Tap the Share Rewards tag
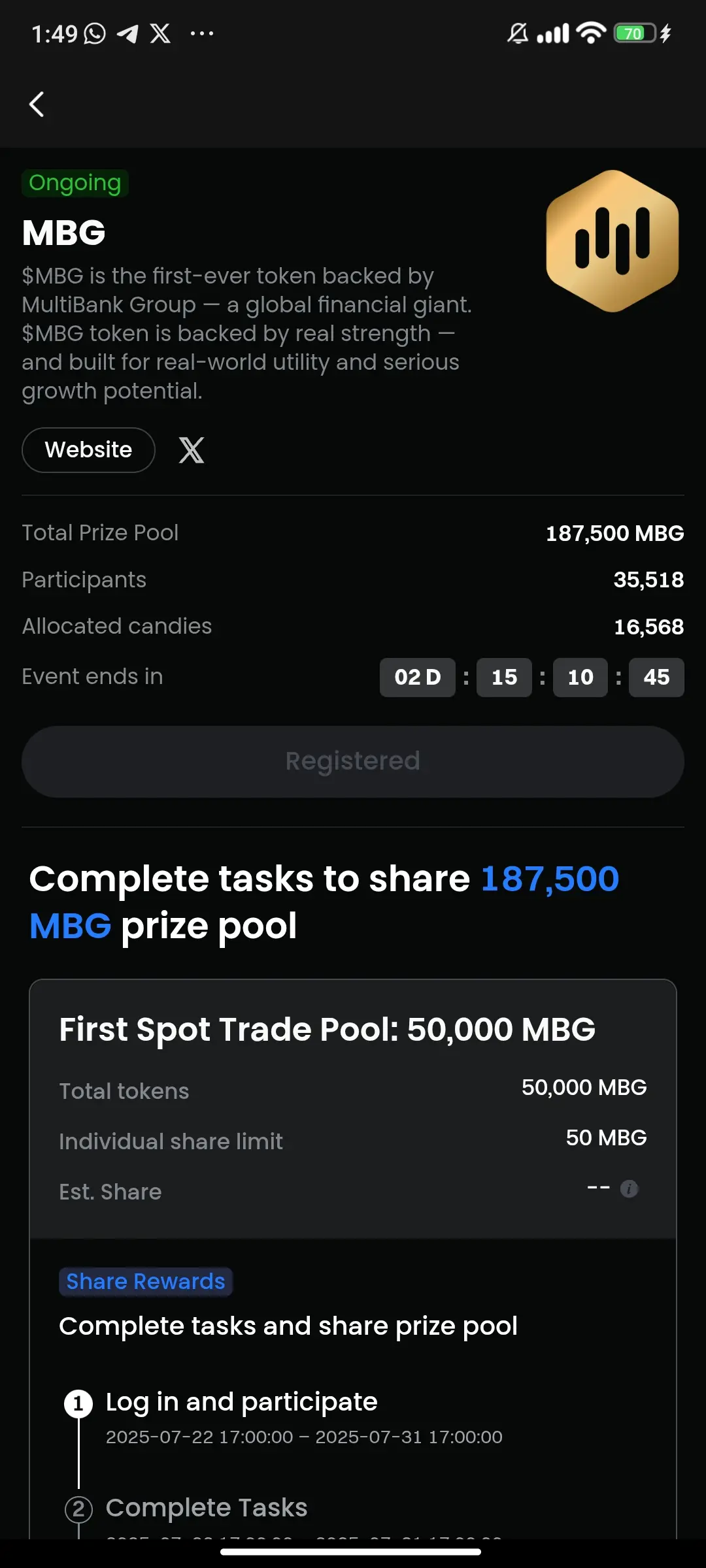706x1568 pixels. [x=146, y=1281]
